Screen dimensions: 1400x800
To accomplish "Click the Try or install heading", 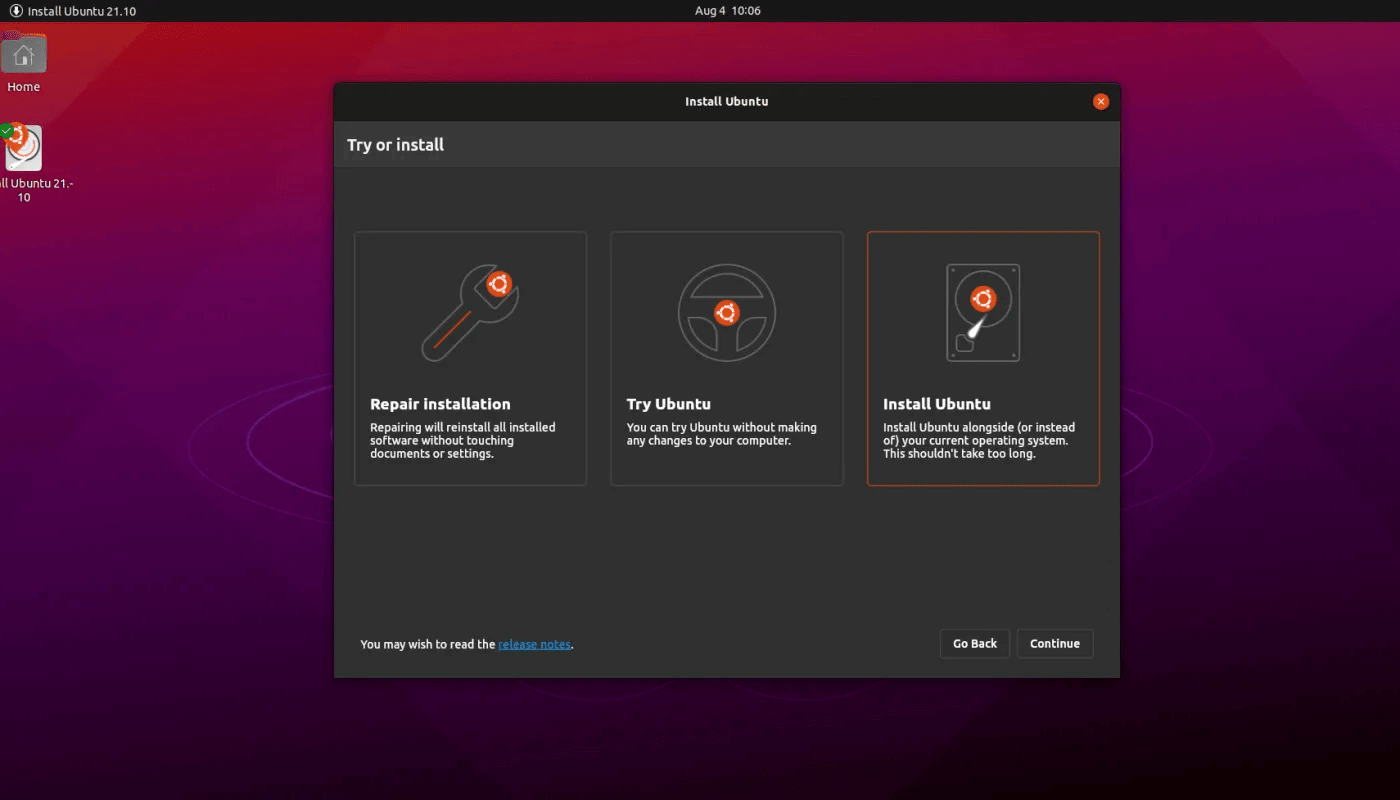I will pos(395,145).
